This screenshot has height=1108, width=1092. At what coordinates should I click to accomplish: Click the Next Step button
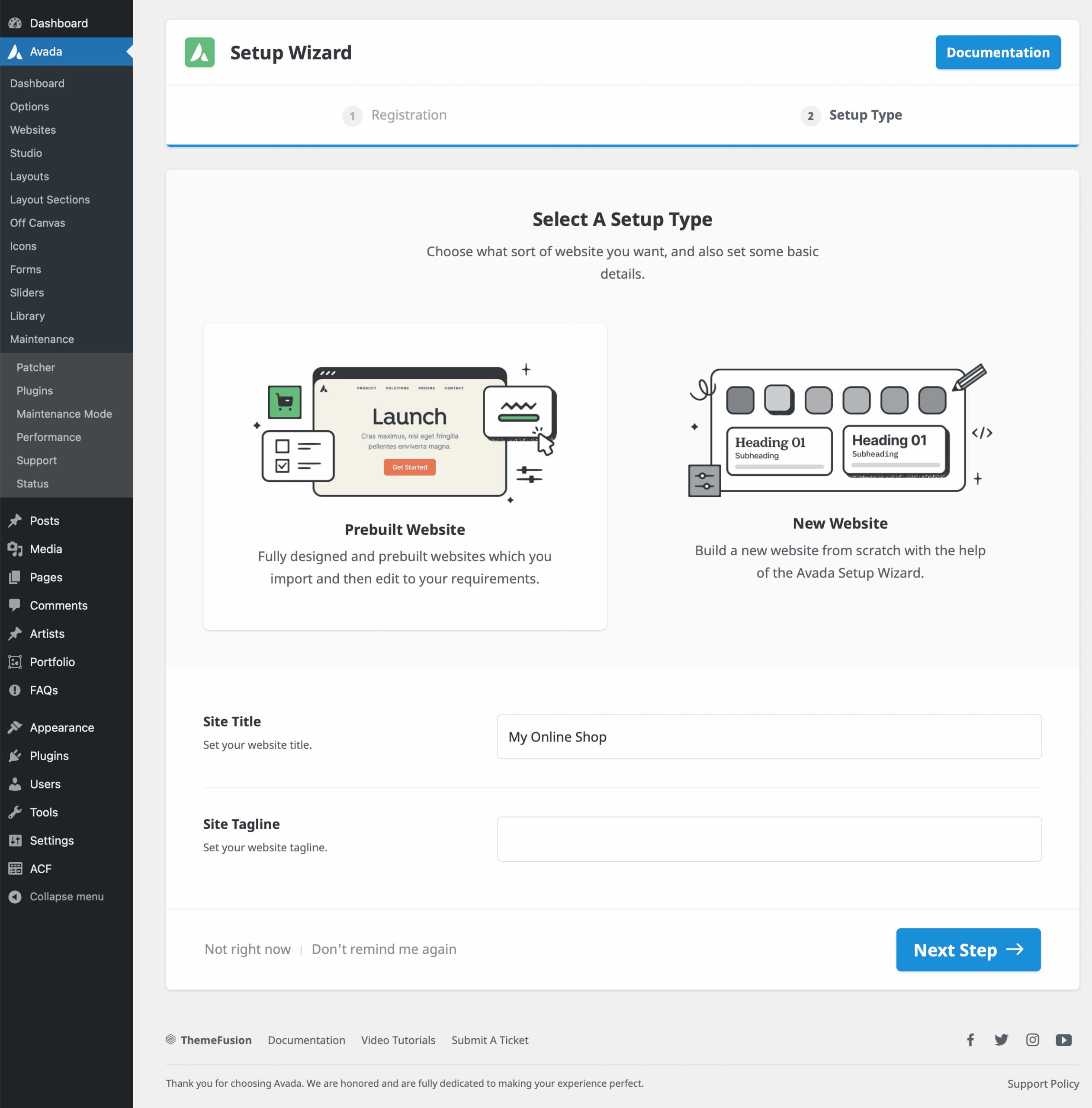tap(967, 950)
